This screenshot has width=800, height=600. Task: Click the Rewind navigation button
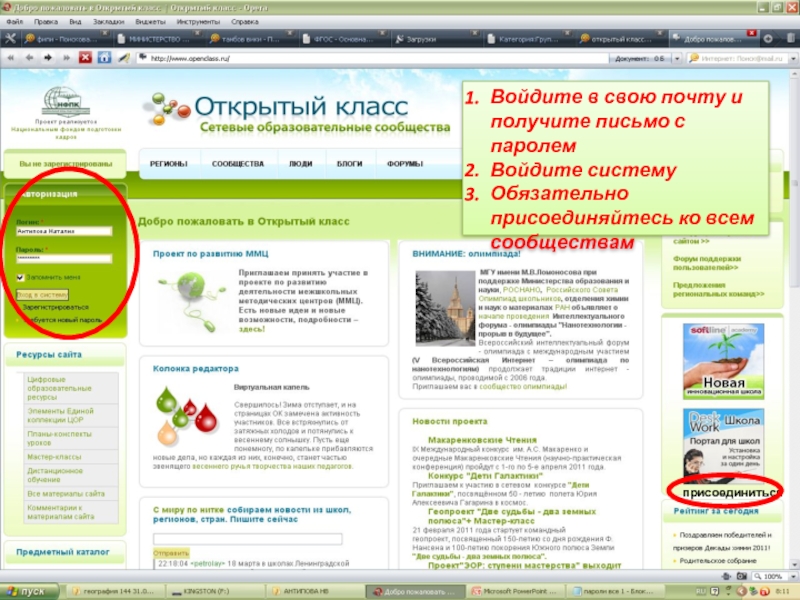coord(11,58)
